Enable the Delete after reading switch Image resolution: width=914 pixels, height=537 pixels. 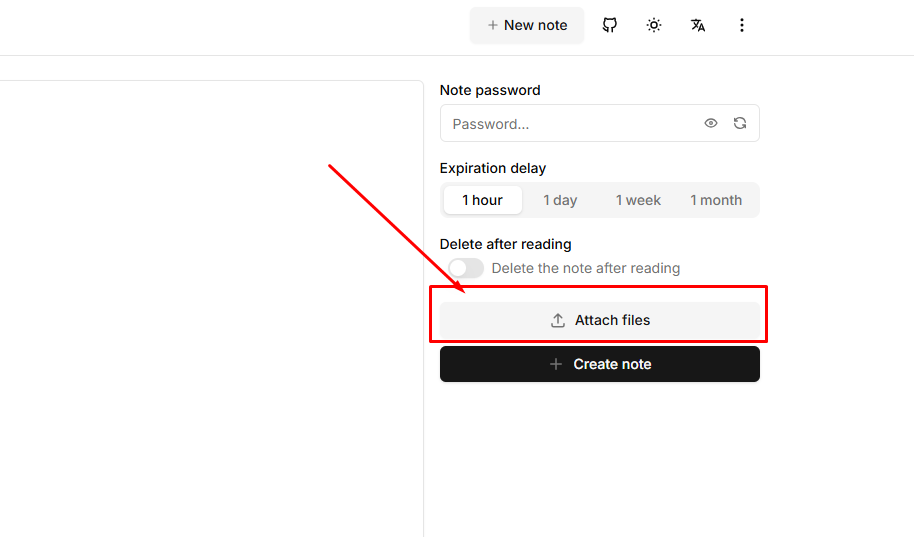[x=466, y=268]
